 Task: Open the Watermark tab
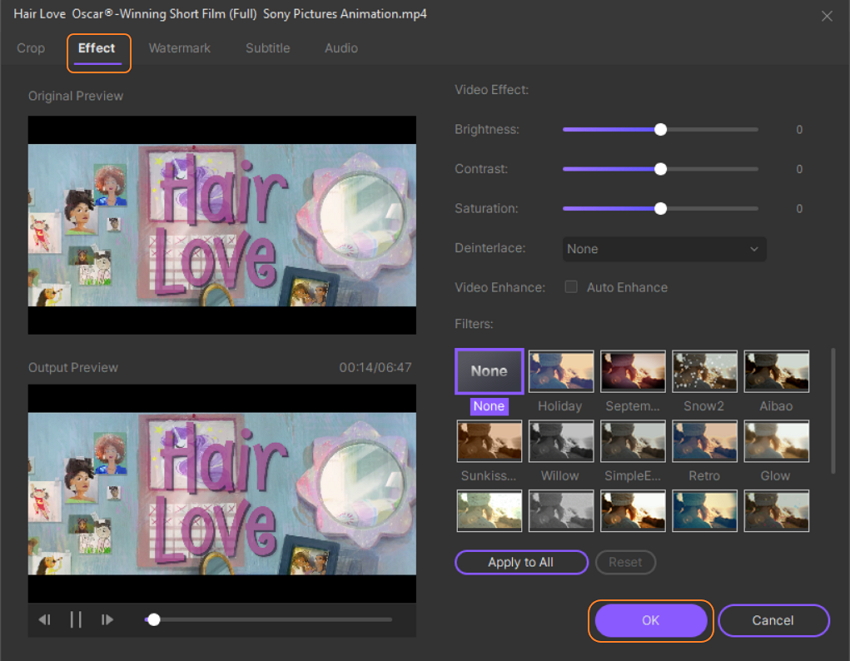tap(179, 48)
